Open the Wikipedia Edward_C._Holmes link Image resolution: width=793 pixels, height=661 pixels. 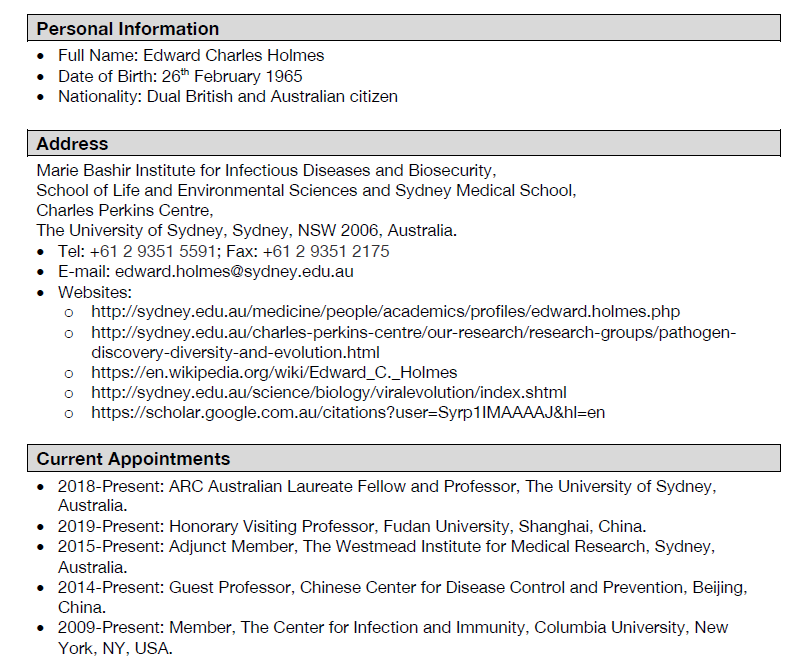pyautogui.click(x=273, y=372)
